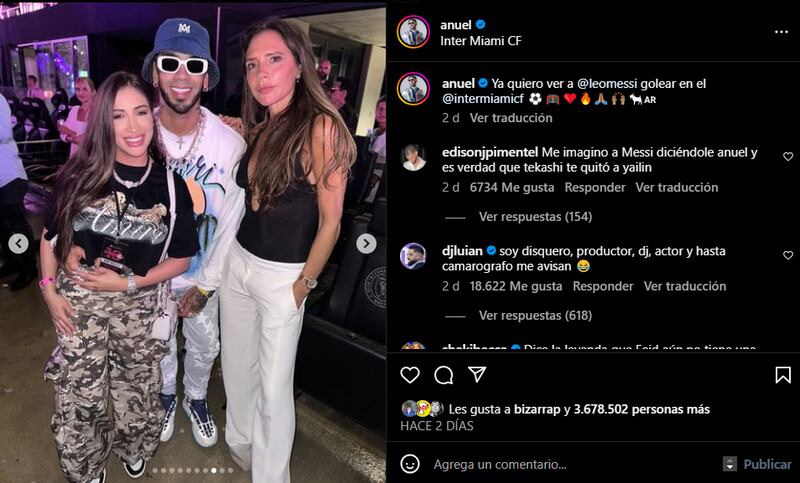This screenshot has width=800, height=483.
Task: Like edisonjpimentel's comment heart
Action: coord(788,157)
